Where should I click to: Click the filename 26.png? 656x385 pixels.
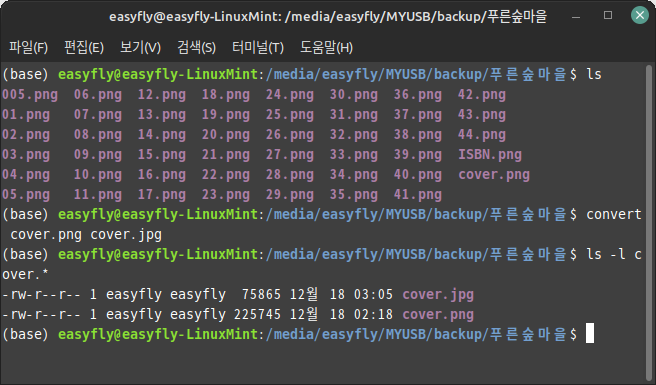pos(290,135)
